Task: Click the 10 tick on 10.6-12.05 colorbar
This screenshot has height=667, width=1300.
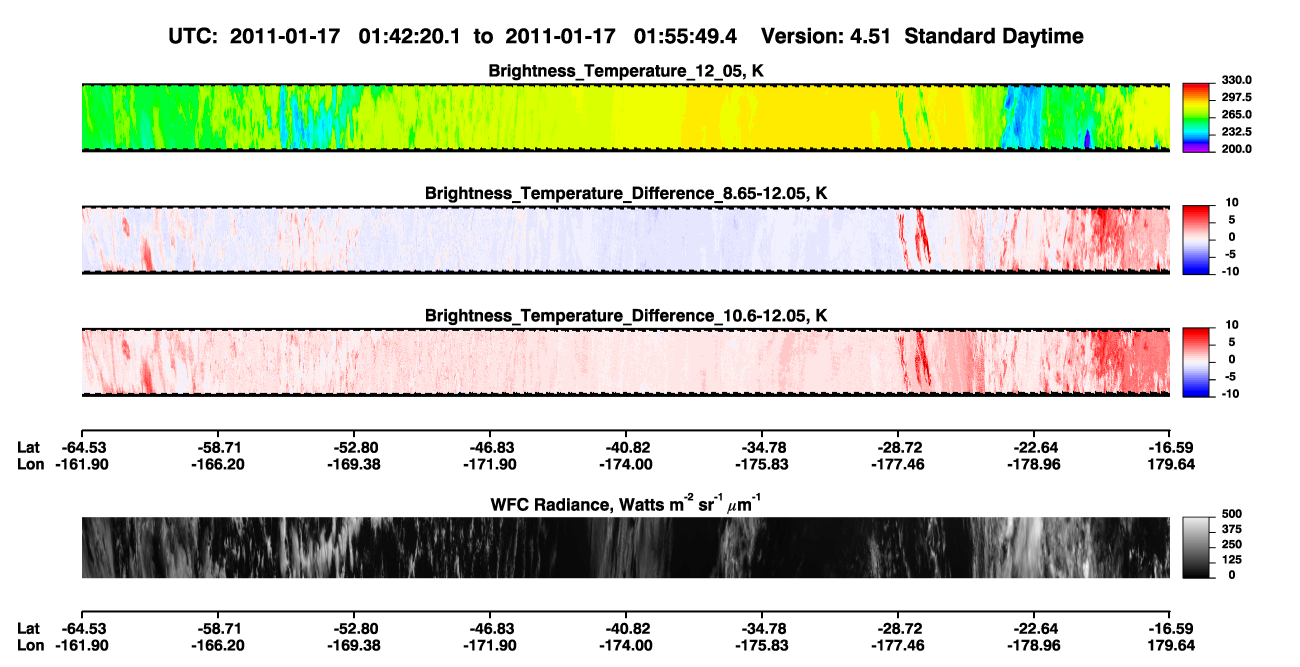Action: pos(1232,325)
